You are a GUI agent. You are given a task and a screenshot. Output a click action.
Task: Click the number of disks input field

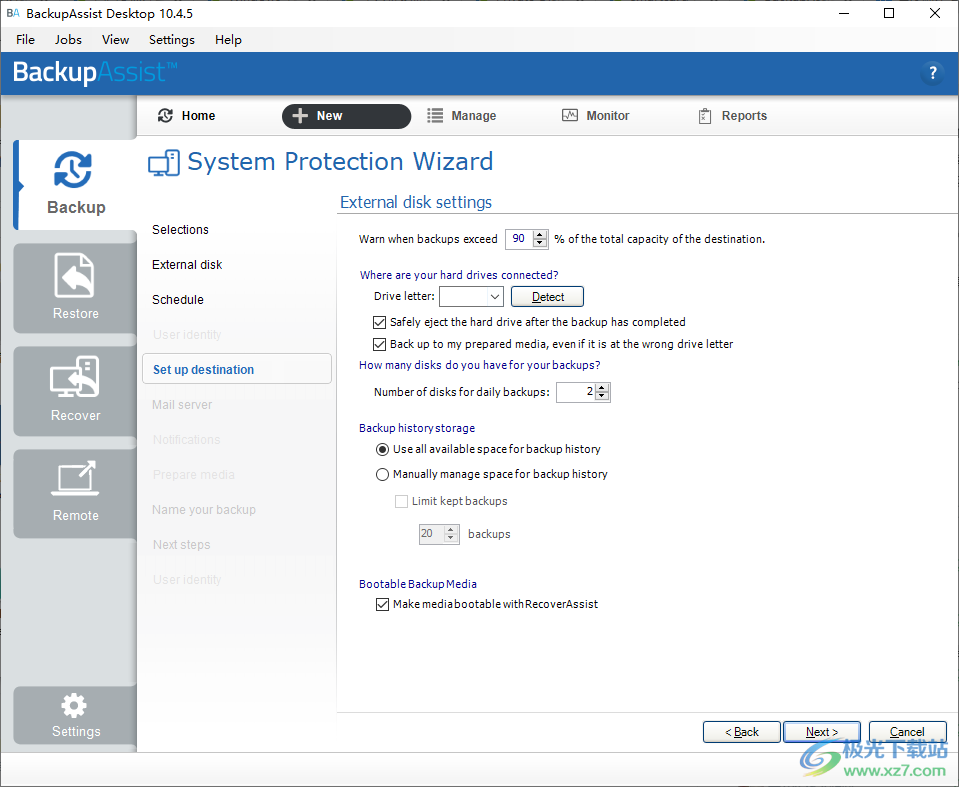point(576,392)
